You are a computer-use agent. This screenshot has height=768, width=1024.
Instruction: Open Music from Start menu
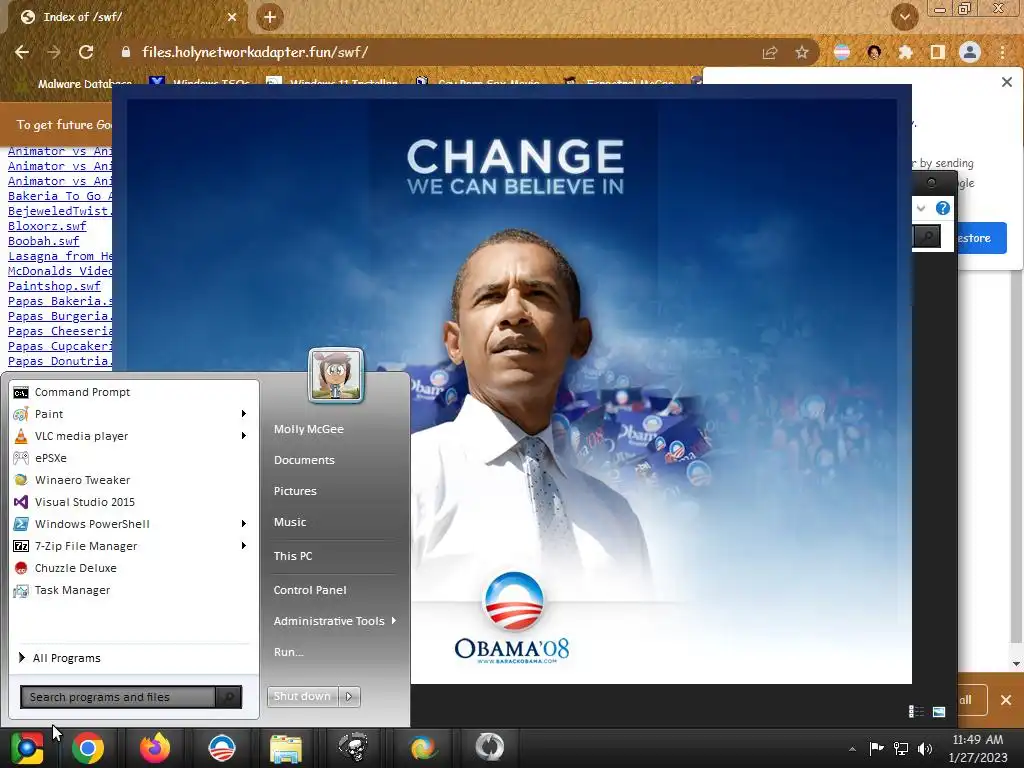290,522
